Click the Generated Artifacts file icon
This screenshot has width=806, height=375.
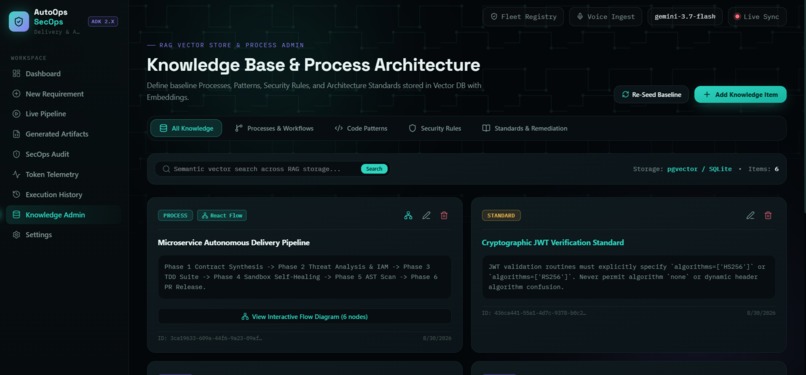16,134
